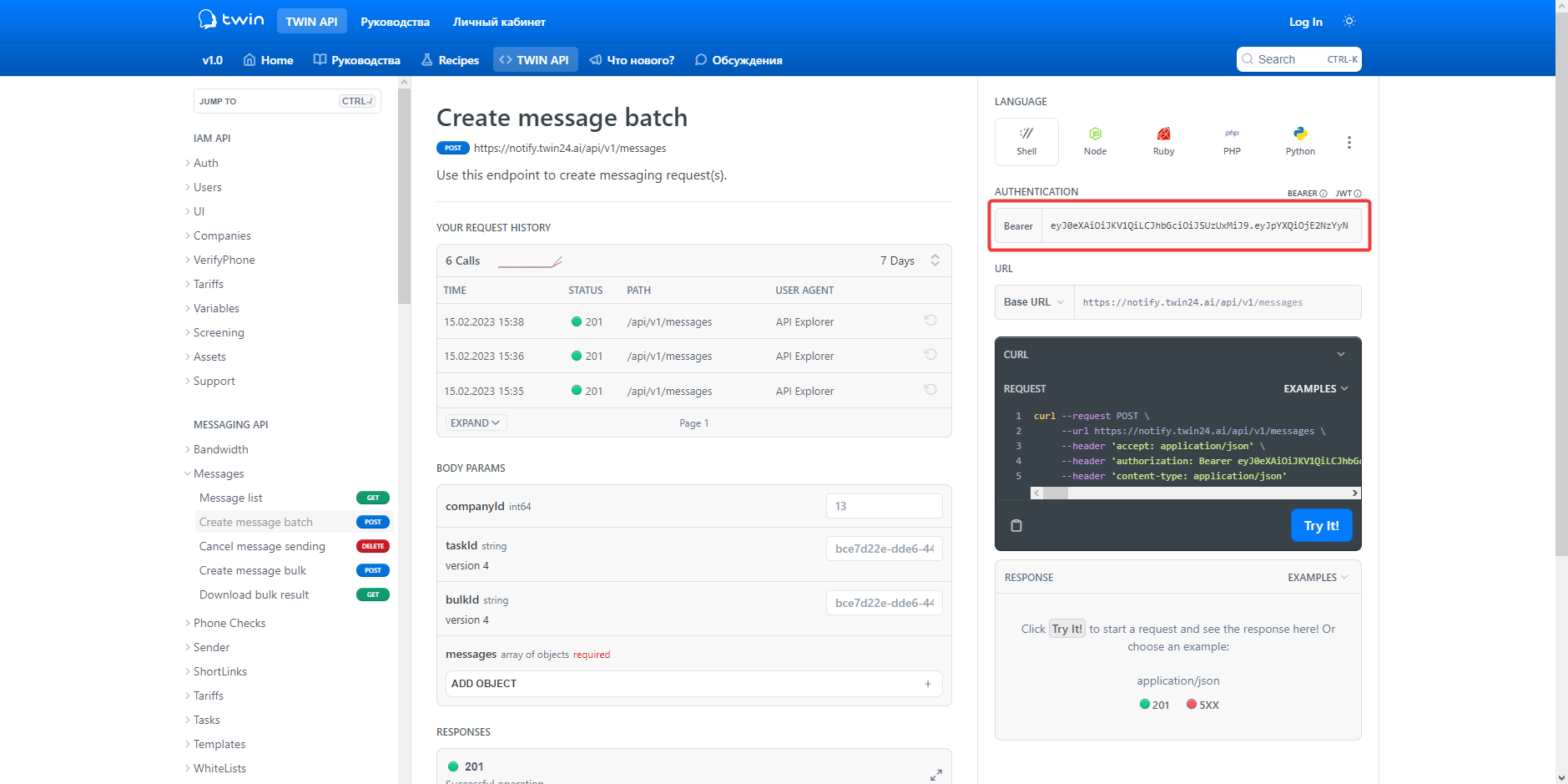
Task: Expand the Auth sidebar section
Action: [205, 163]
